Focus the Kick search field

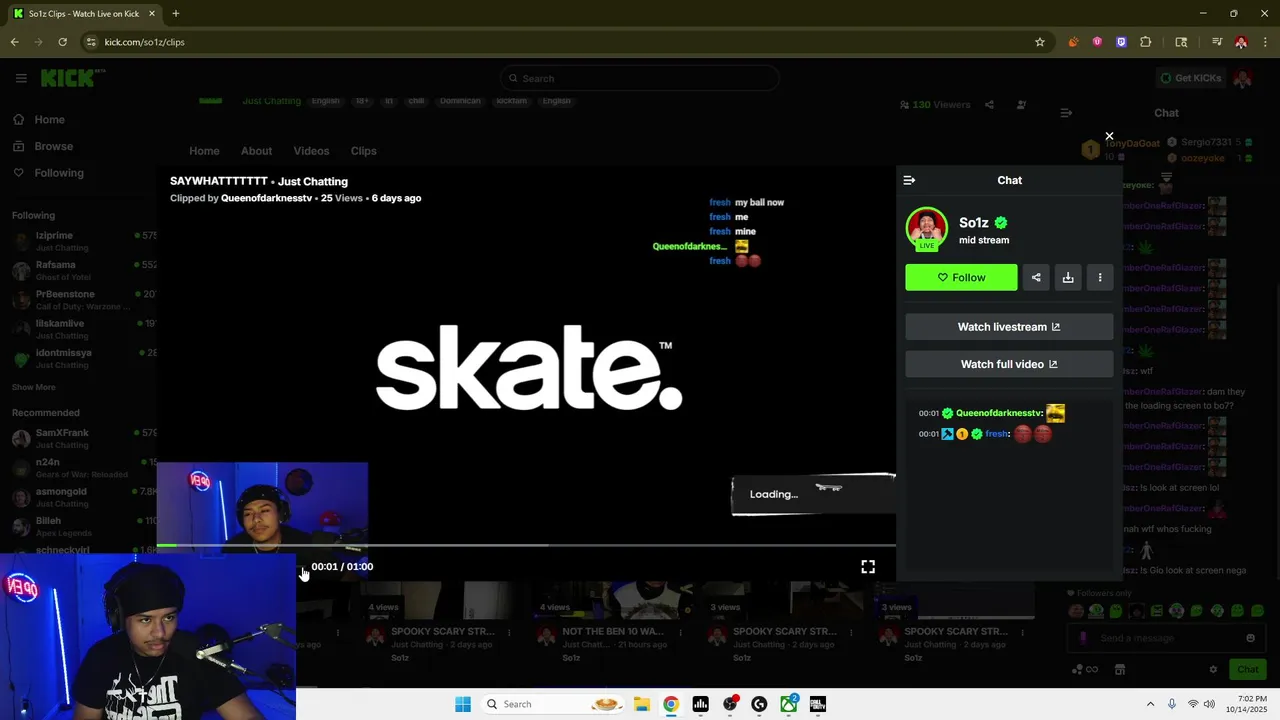pyautogui.click(x=640, y=78)
